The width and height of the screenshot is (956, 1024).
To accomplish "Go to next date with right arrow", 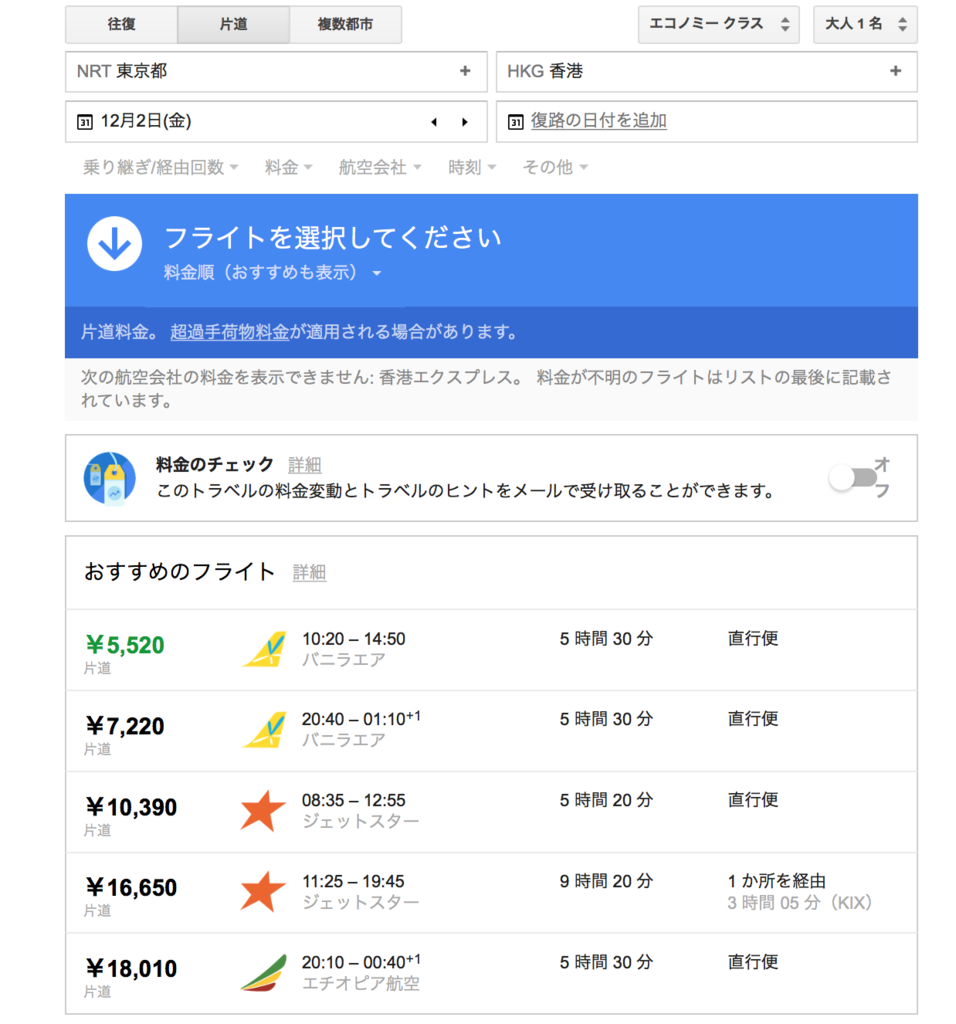I will tap(465, 122).
